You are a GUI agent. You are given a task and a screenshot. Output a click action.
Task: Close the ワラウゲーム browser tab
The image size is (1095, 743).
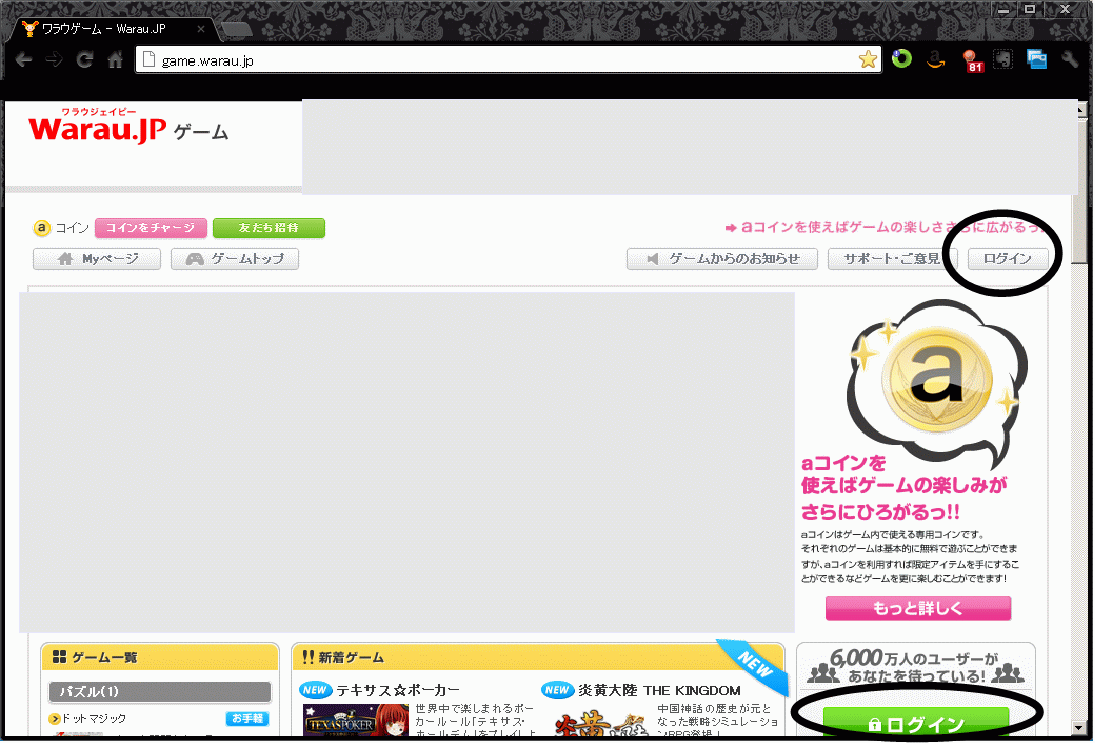(200, 29)
